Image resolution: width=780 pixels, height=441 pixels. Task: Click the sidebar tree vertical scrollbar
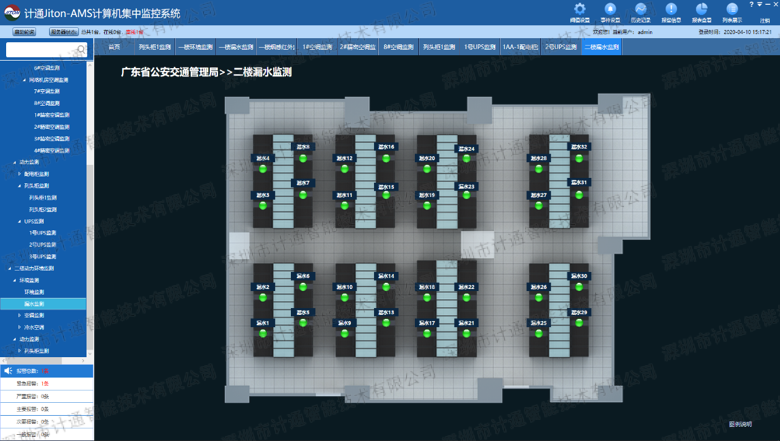coord(90,200)
